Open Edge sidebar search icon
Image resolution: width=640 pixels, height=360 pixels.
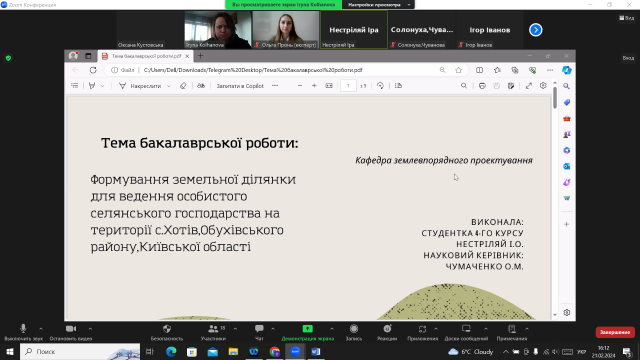(x=567, y=86)
